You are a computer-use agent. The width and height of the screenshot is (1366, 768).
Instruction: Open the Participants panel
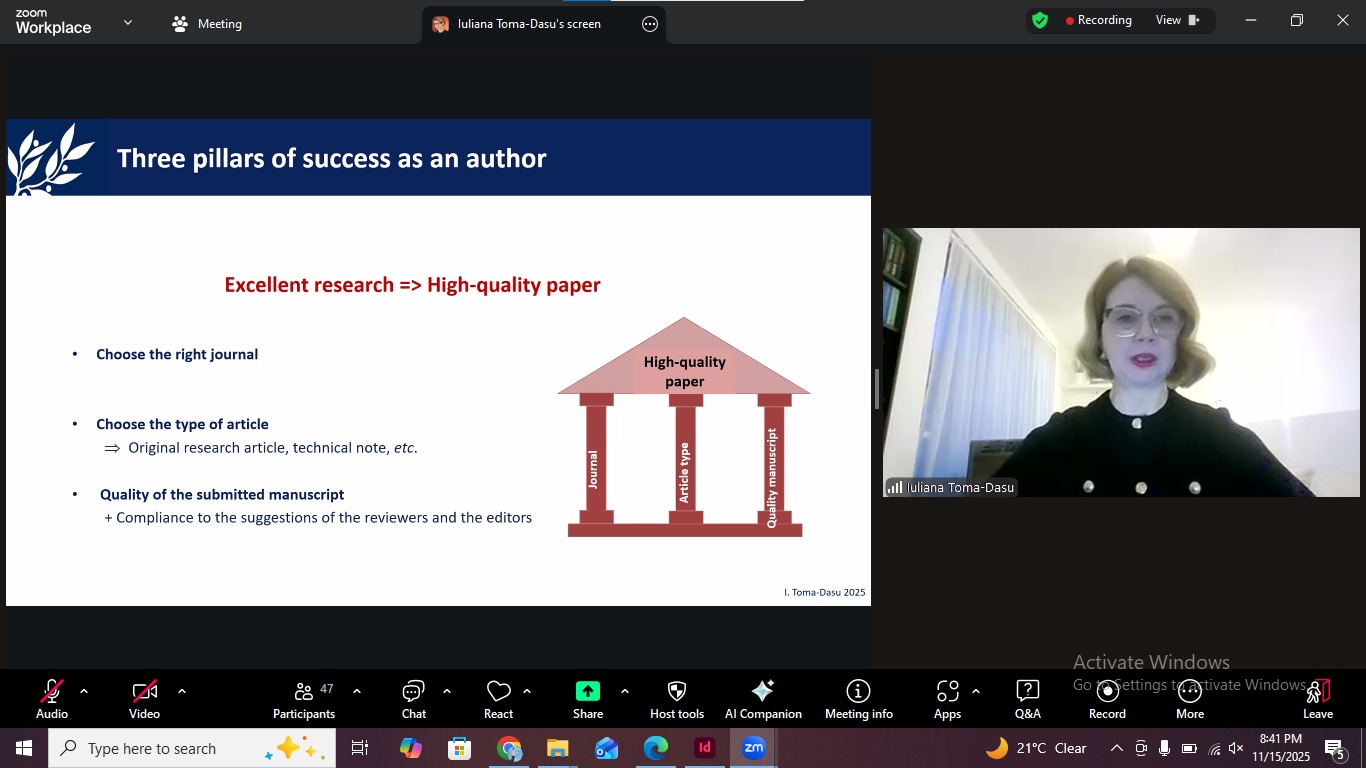tap(304, 699)
